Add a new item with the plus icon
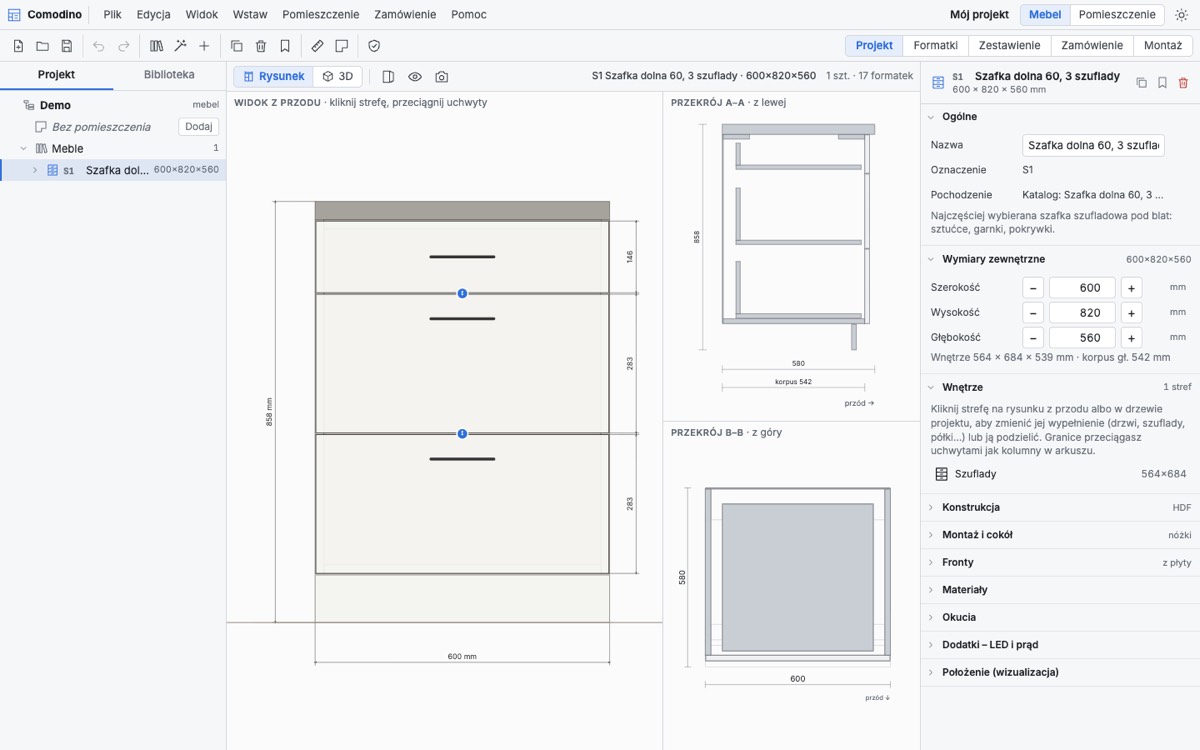Screen dimensions: 1200x750 (x=204, y=46)
